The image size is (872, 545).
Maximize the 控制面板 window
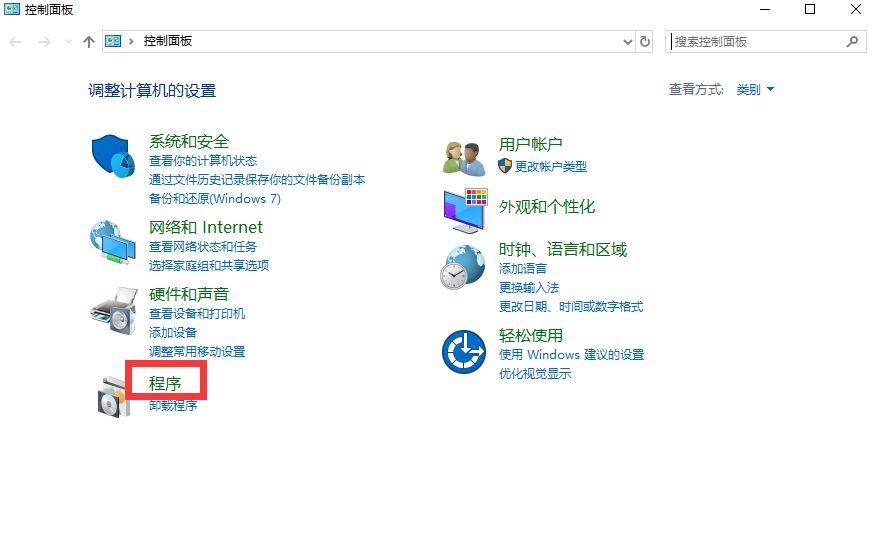[x=810, y=9]
